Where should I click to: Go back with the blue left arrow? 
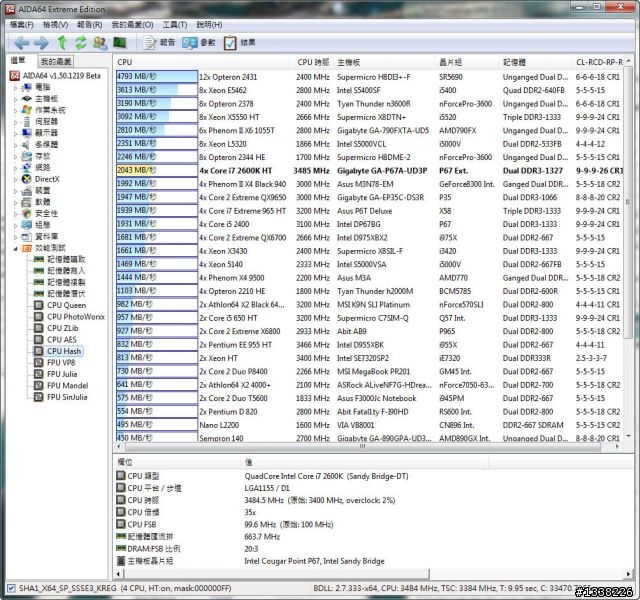pyautogui.click(x=21, y=42)
